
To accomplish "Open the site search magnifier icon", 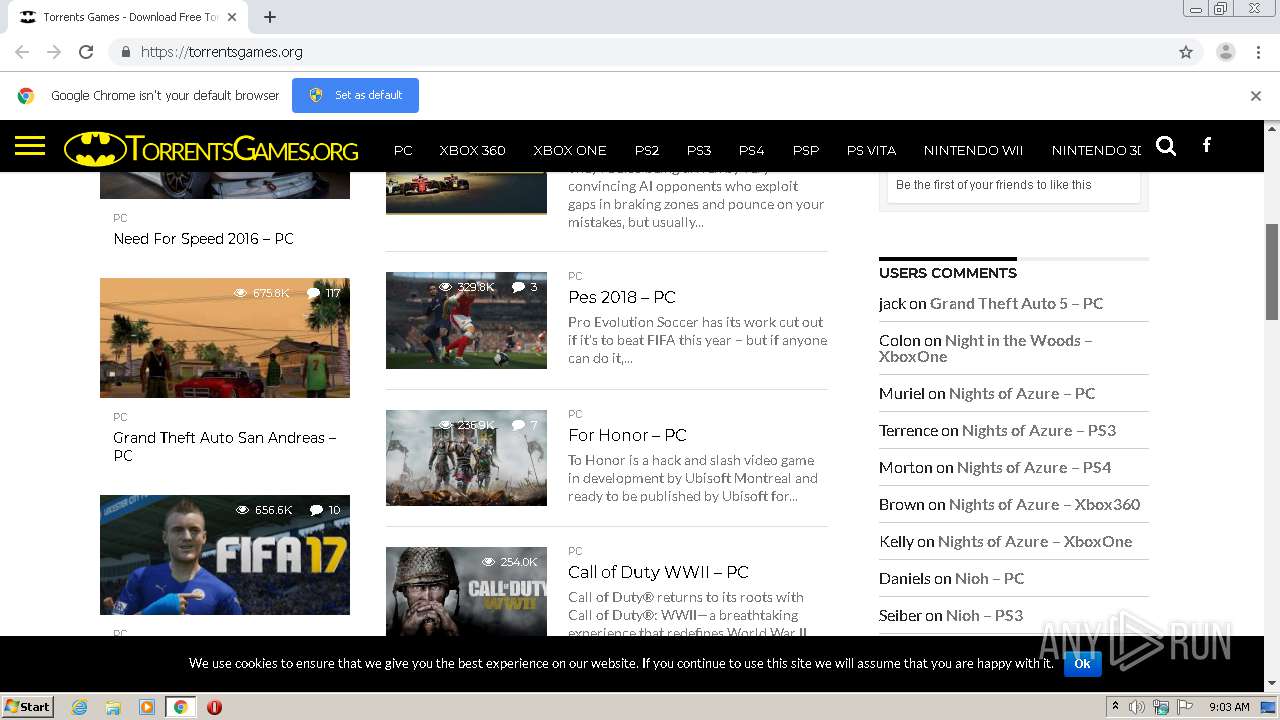I will coord(1166,146).
